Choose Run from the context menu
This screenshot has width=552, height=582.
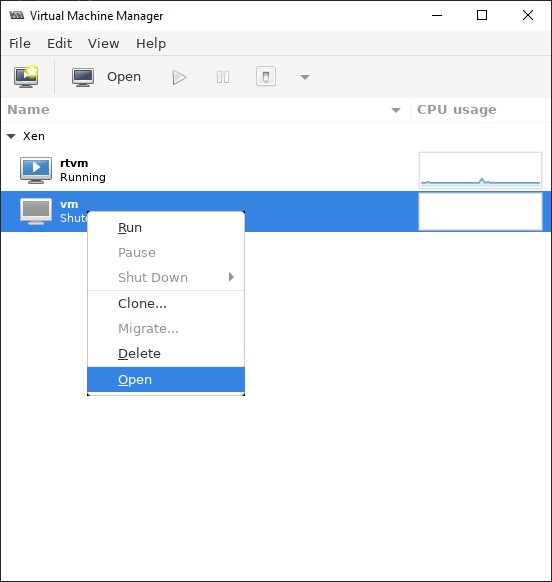pyautogui.click(x=166, y=228)
